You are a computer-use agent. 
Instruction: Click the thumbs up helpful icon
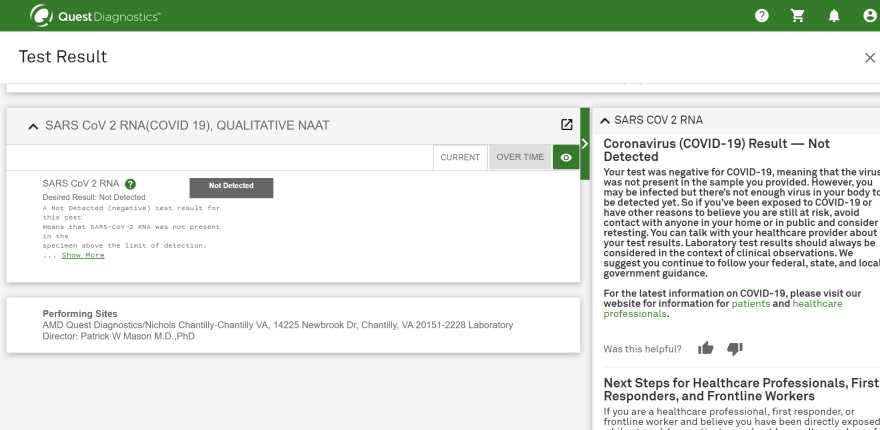(705, 349)
